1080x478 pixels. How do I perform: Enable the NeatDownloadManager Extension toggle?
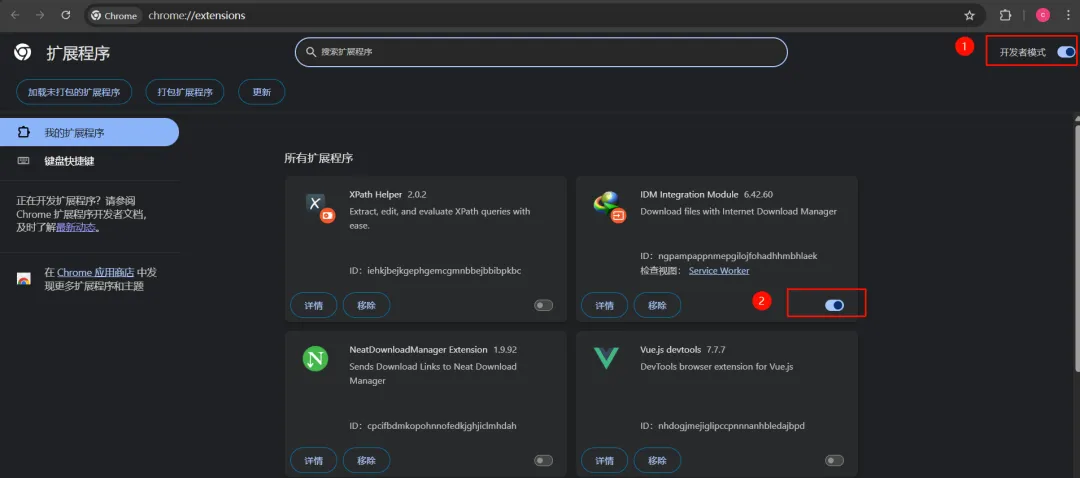tap(543, 460)
